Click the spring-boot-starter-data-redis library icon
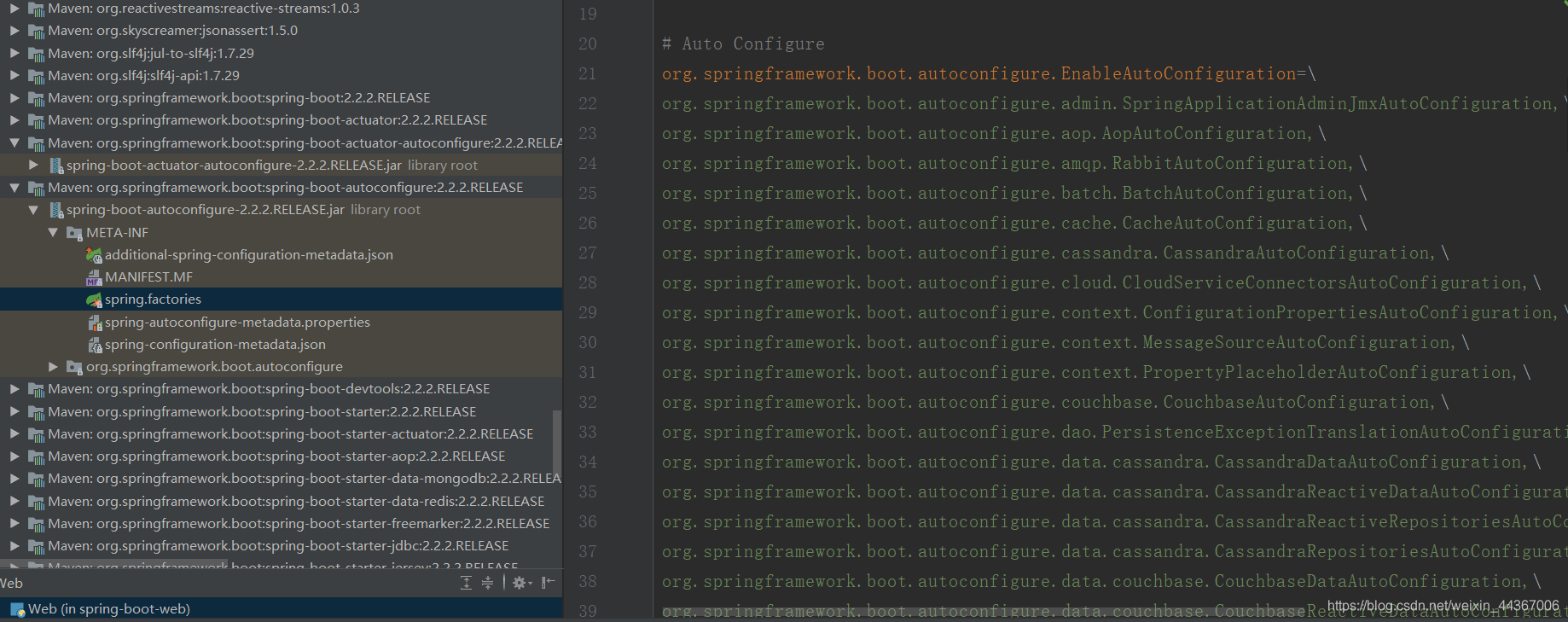Image resolution: width=1568 pixels, height=622 pixels. pyautogui.click(x=37, y=502)
